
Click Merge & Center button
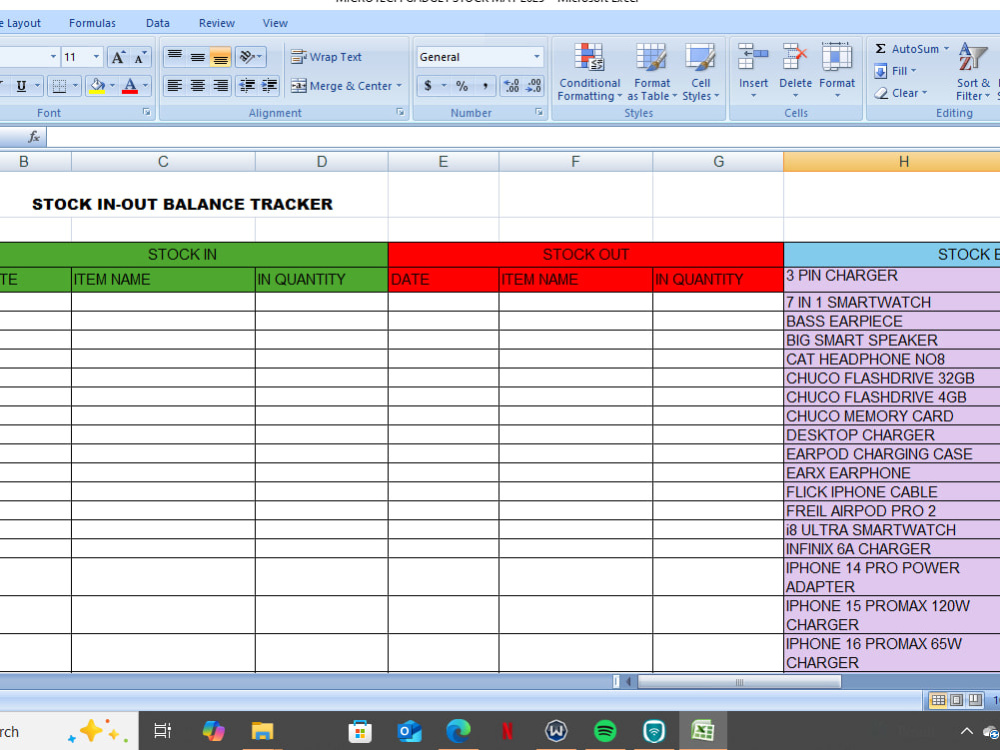point(341,85)
